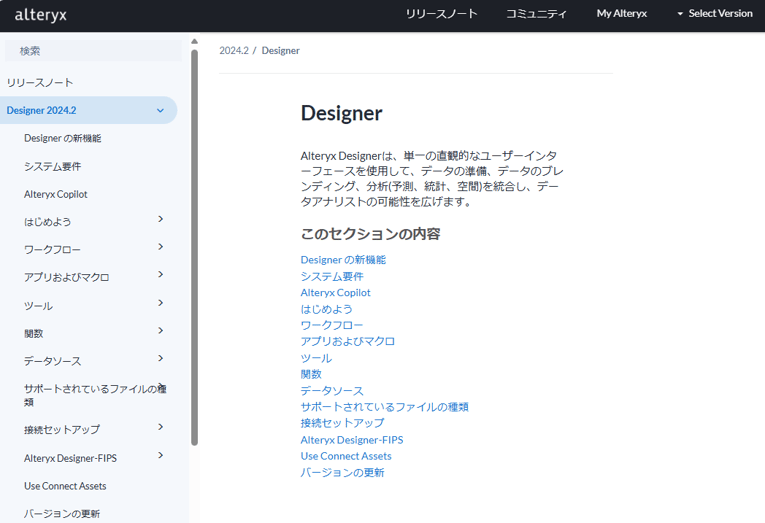The image size is (765, 523).
Task: Open データソース in the sidebar
Action: (53, 362)
